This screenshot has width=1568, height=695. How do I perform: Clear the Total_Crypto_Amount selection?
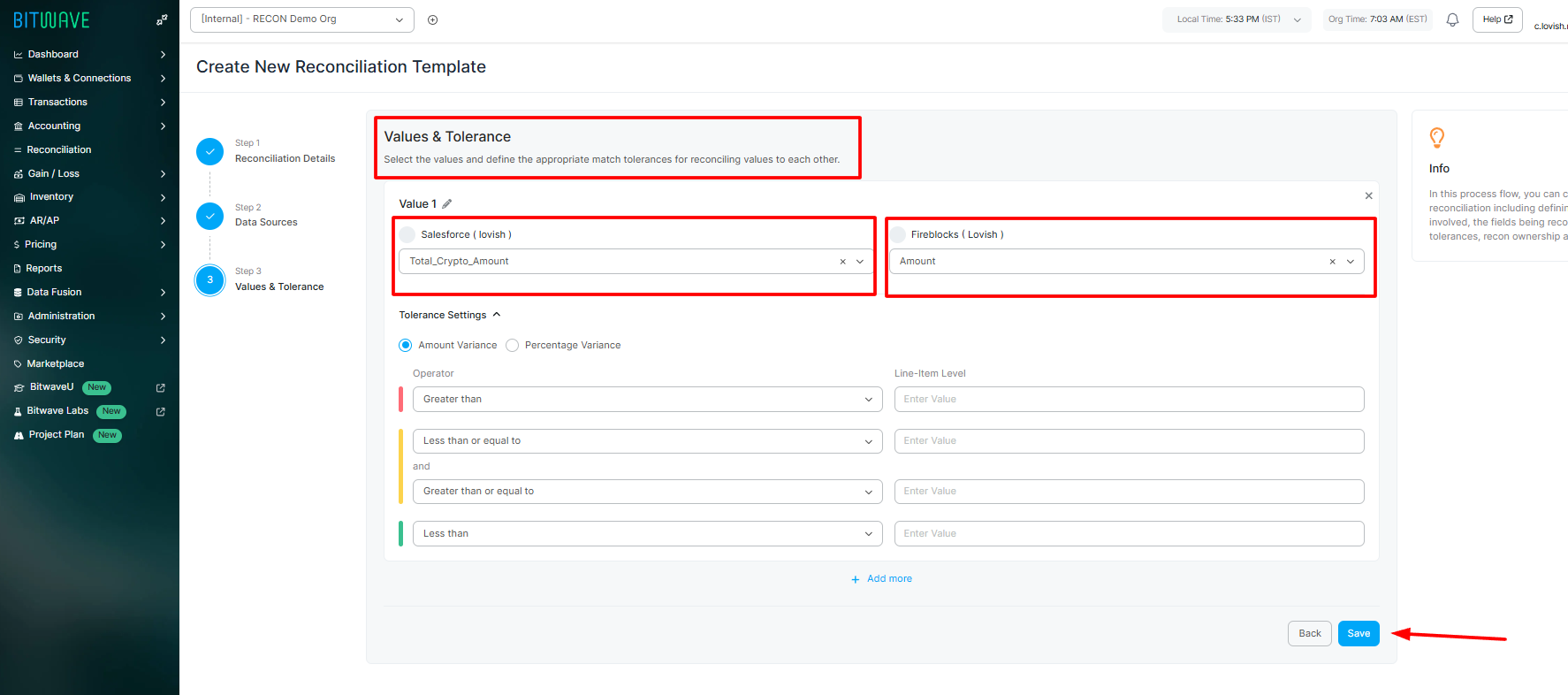point(842,262)
